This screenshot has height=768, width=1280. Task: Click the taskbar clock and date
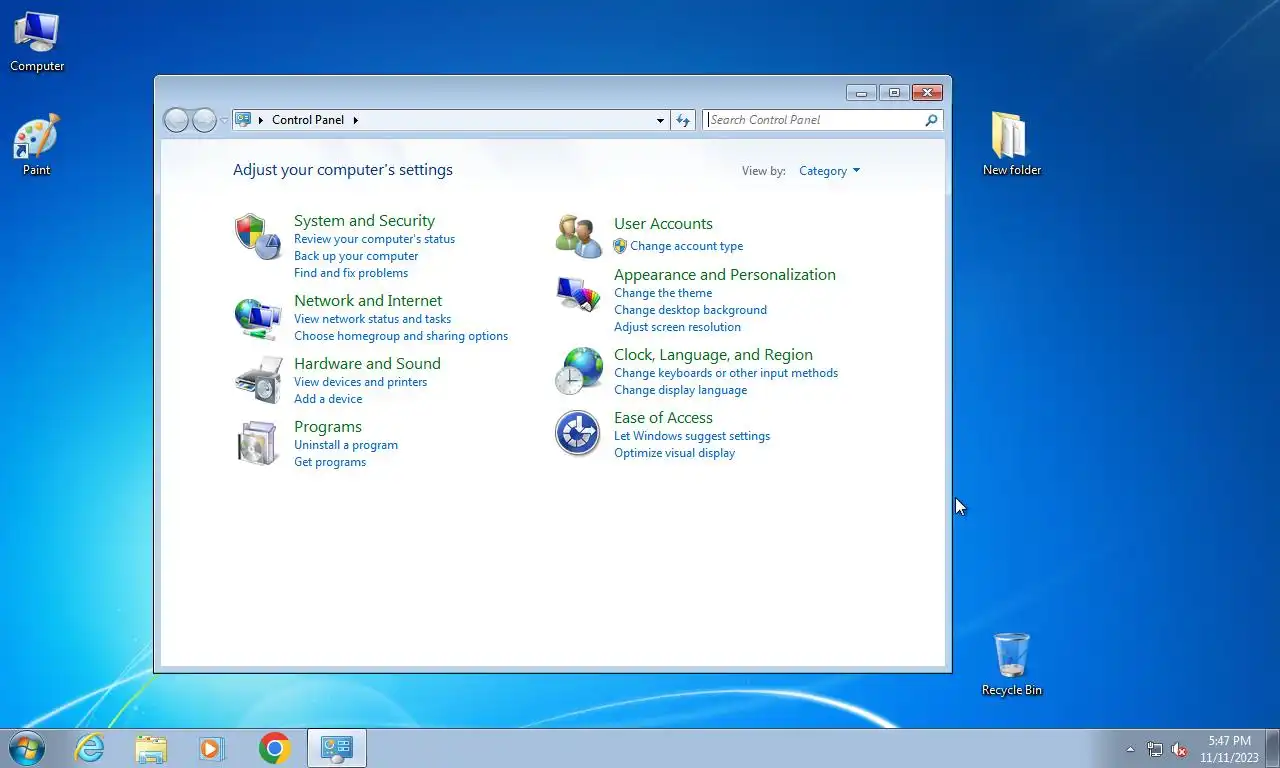[1229, 749]
